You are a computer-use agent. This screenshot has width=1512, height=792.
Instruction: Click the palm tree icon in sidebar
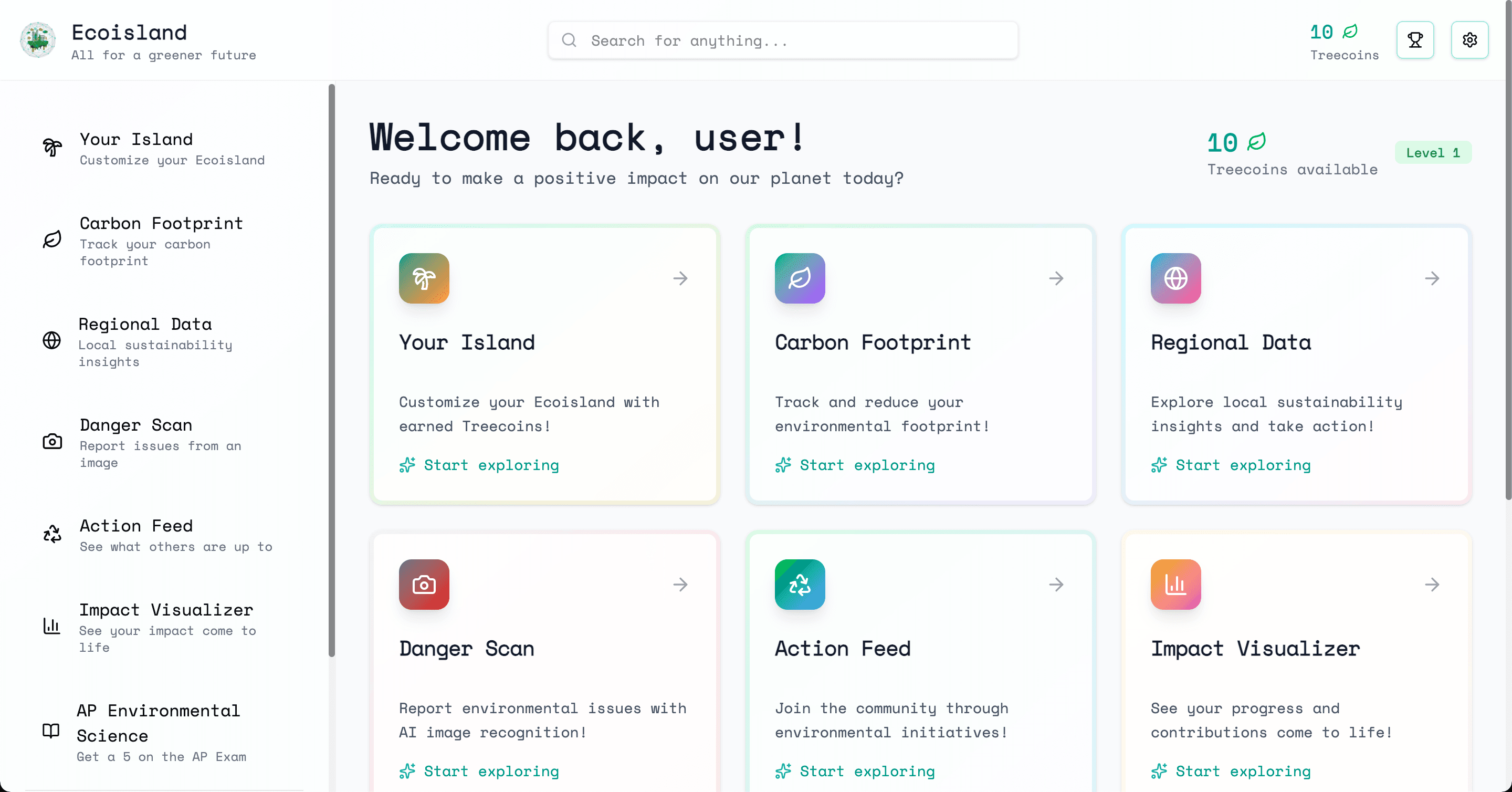[x=51, y=148]
